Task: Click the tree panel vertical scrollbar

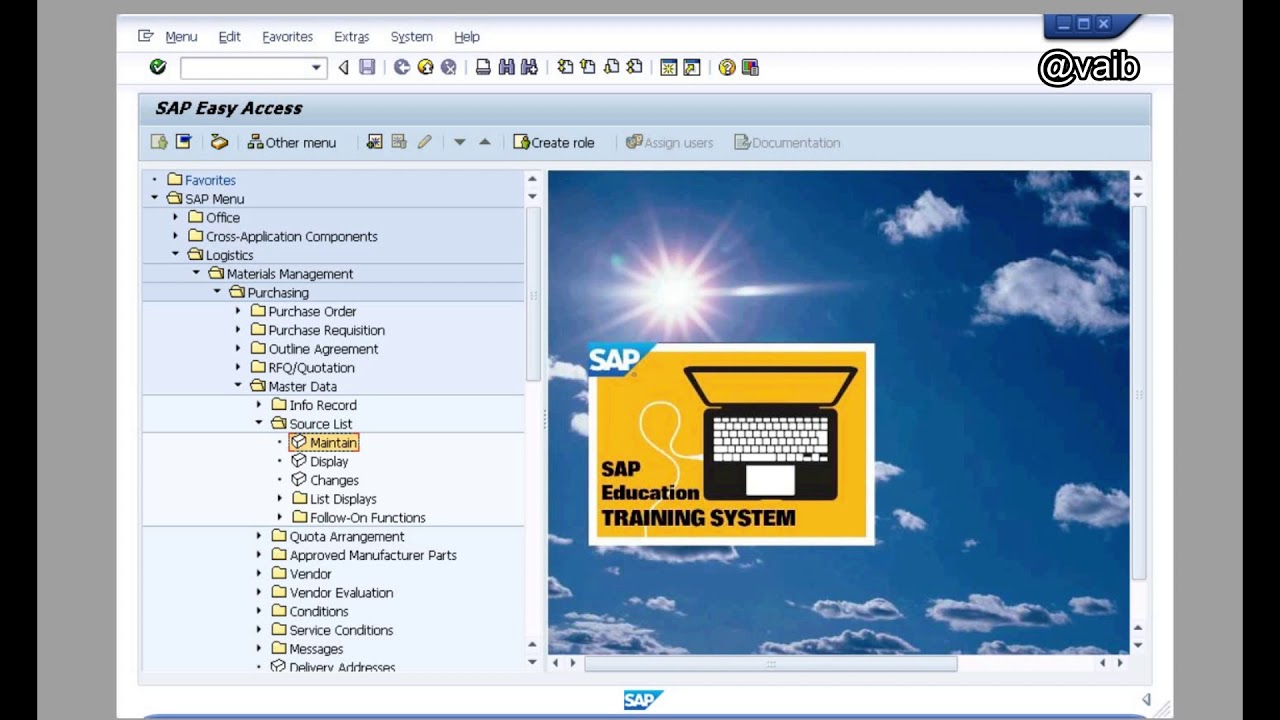Action: coord(533,294)
